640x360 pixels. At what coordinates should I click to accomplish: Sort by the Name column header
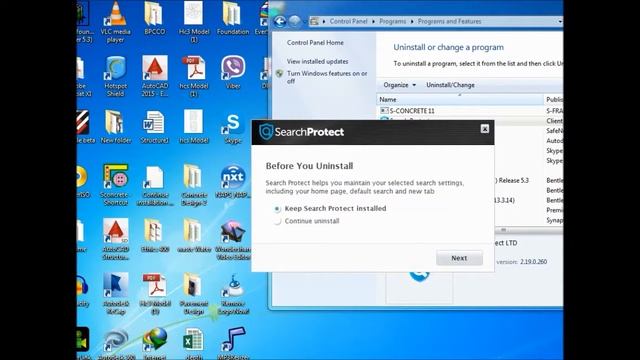(460, 99)
